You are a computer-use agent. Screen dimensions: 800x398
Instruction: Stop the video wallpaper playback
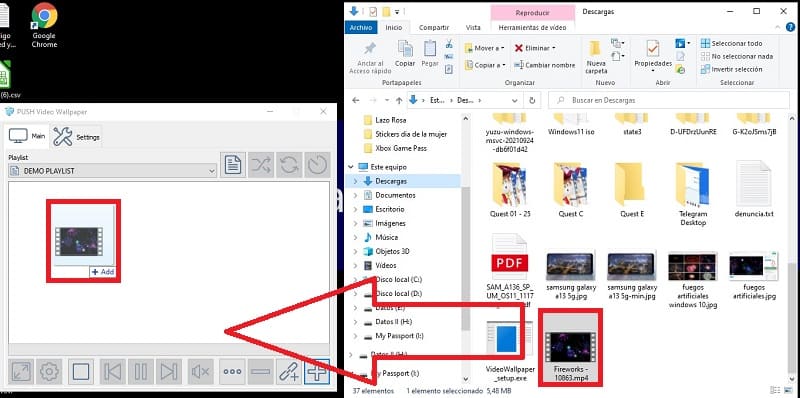[81, 372]
